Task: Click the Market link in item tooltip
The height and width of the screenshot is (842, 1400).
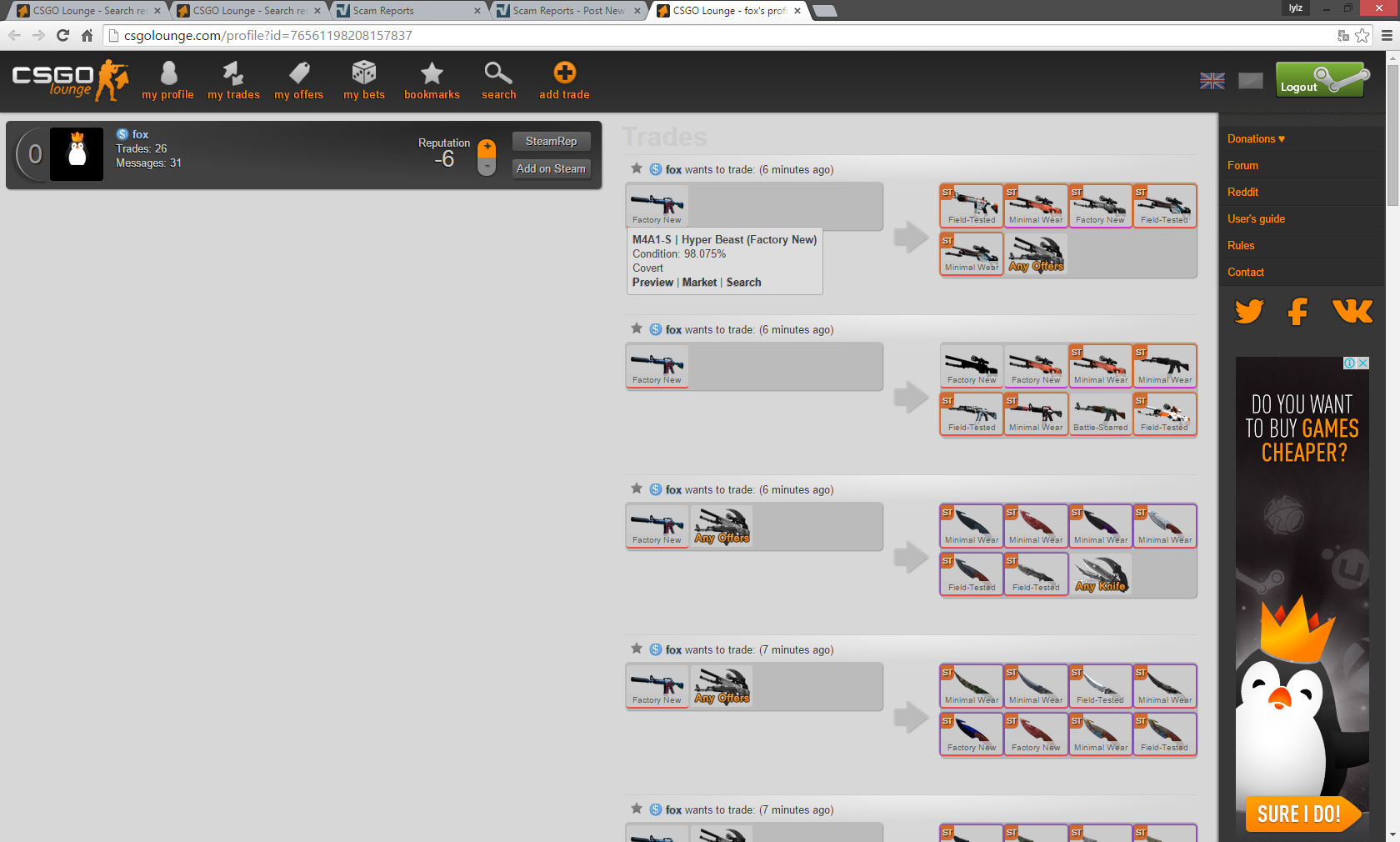Action: [x=699, y=283]
